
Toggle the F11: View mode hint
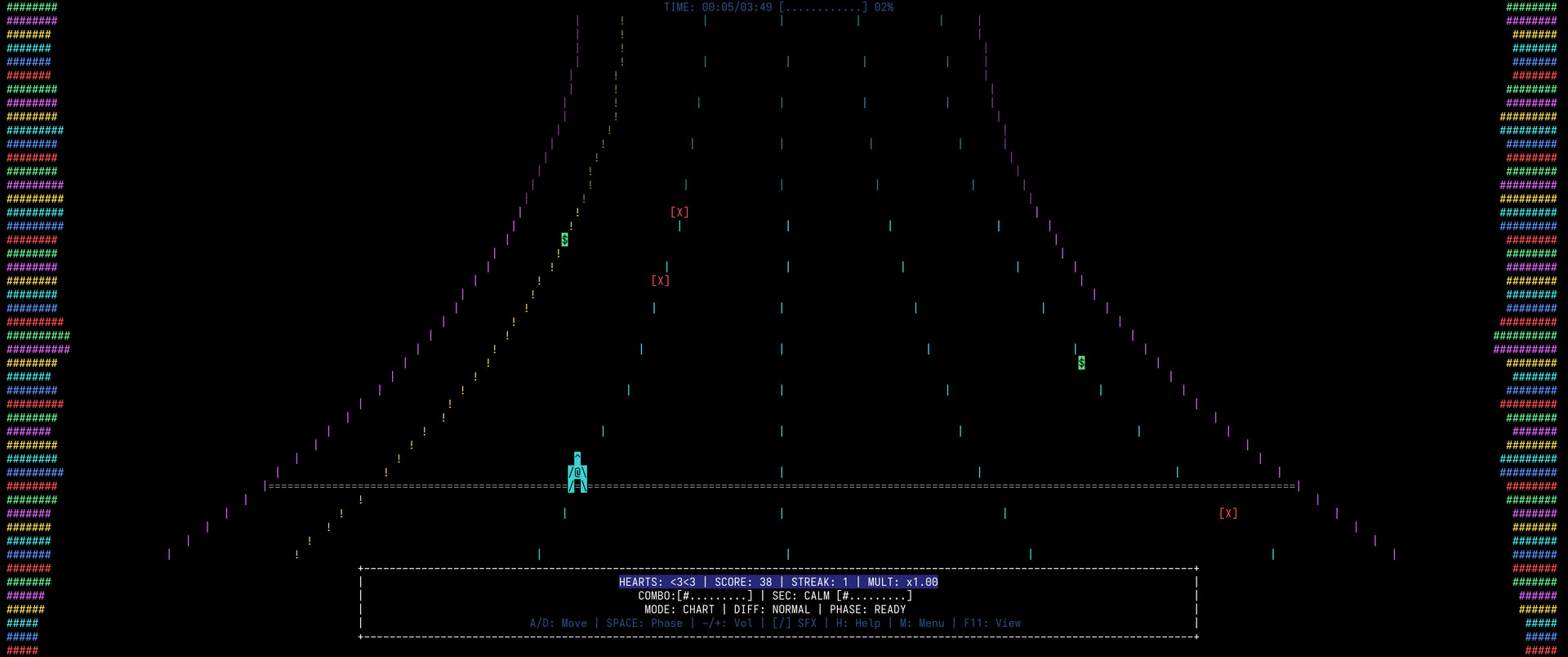992,623
